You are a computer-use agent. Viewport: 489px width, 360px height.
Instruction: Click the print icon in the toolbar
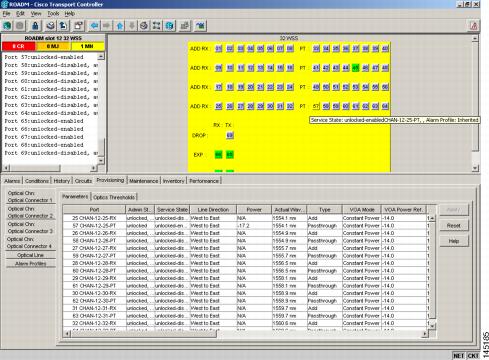pyautogui.click(x=50, y=26)
